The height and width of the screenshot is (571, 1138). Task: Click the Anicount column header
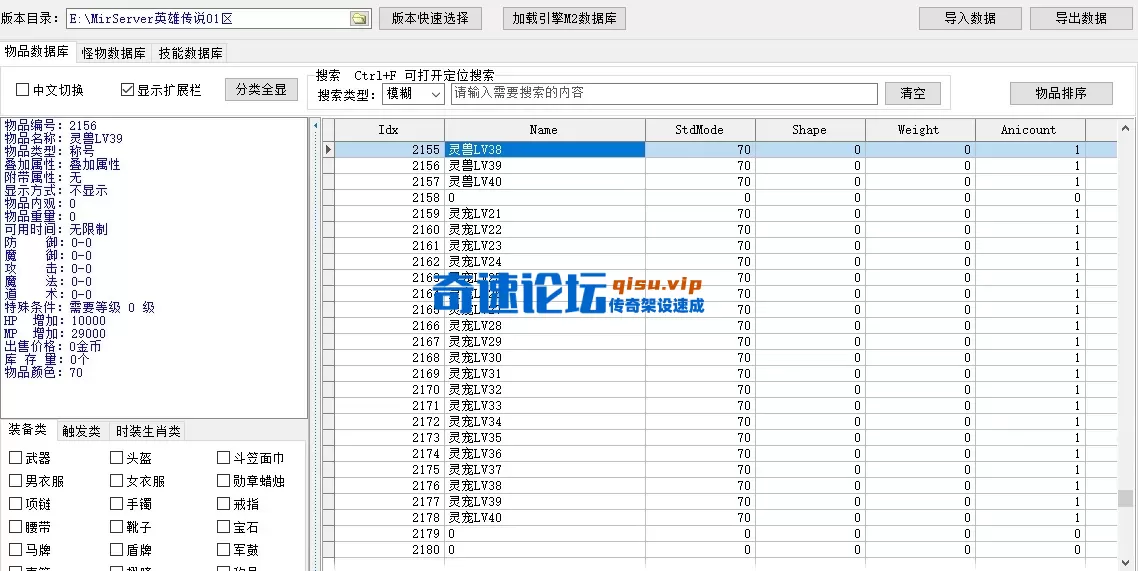(1030, 130)
